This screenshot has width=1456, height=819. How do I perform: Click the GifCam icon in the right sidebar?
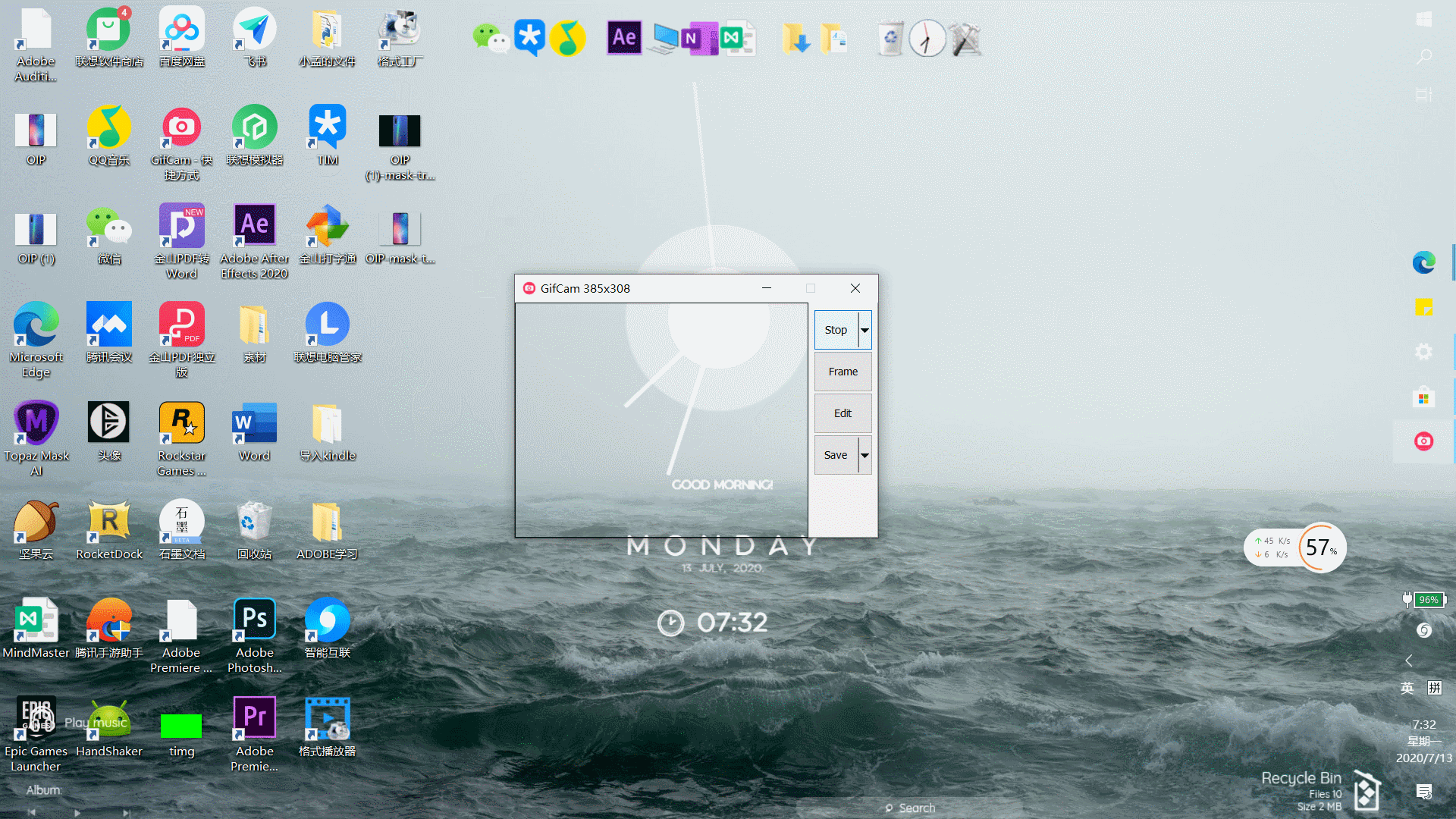[x=1423, y=441]
